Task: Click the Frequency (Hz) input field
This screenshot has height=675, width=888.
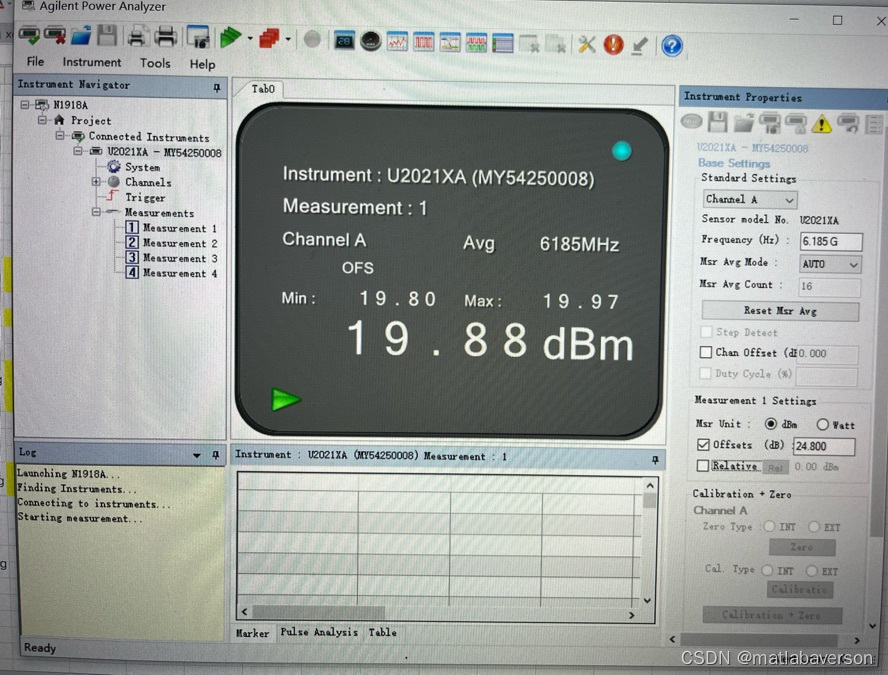Action: coord(831,241)
